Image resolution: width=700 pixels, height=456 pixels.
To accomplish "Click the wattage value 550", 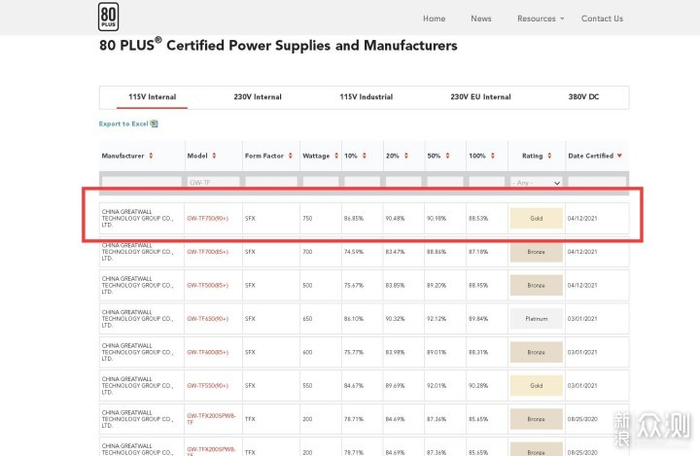I will click(x=307, y=385).
